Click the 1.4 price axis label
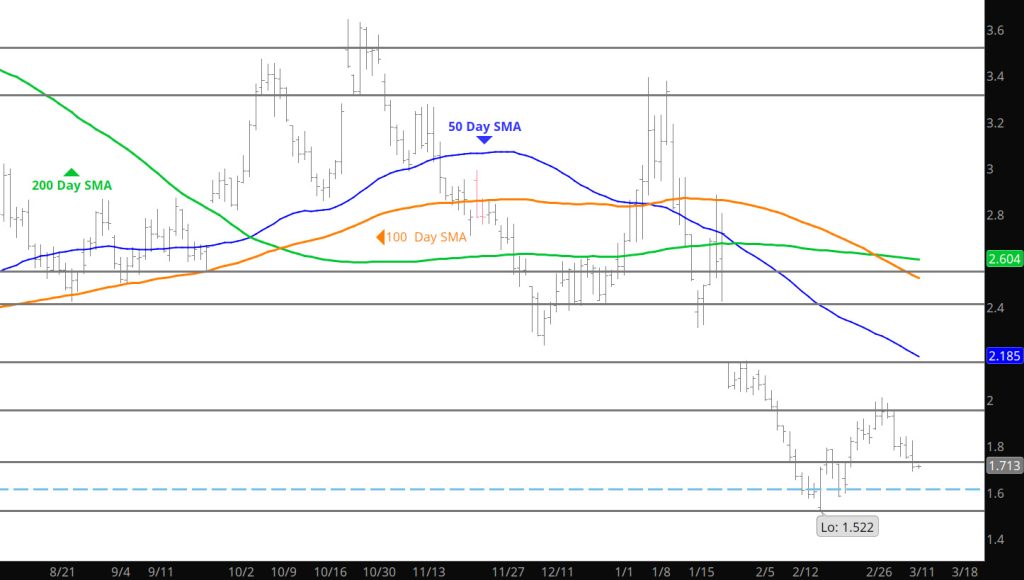 click(x=996, y=539)
